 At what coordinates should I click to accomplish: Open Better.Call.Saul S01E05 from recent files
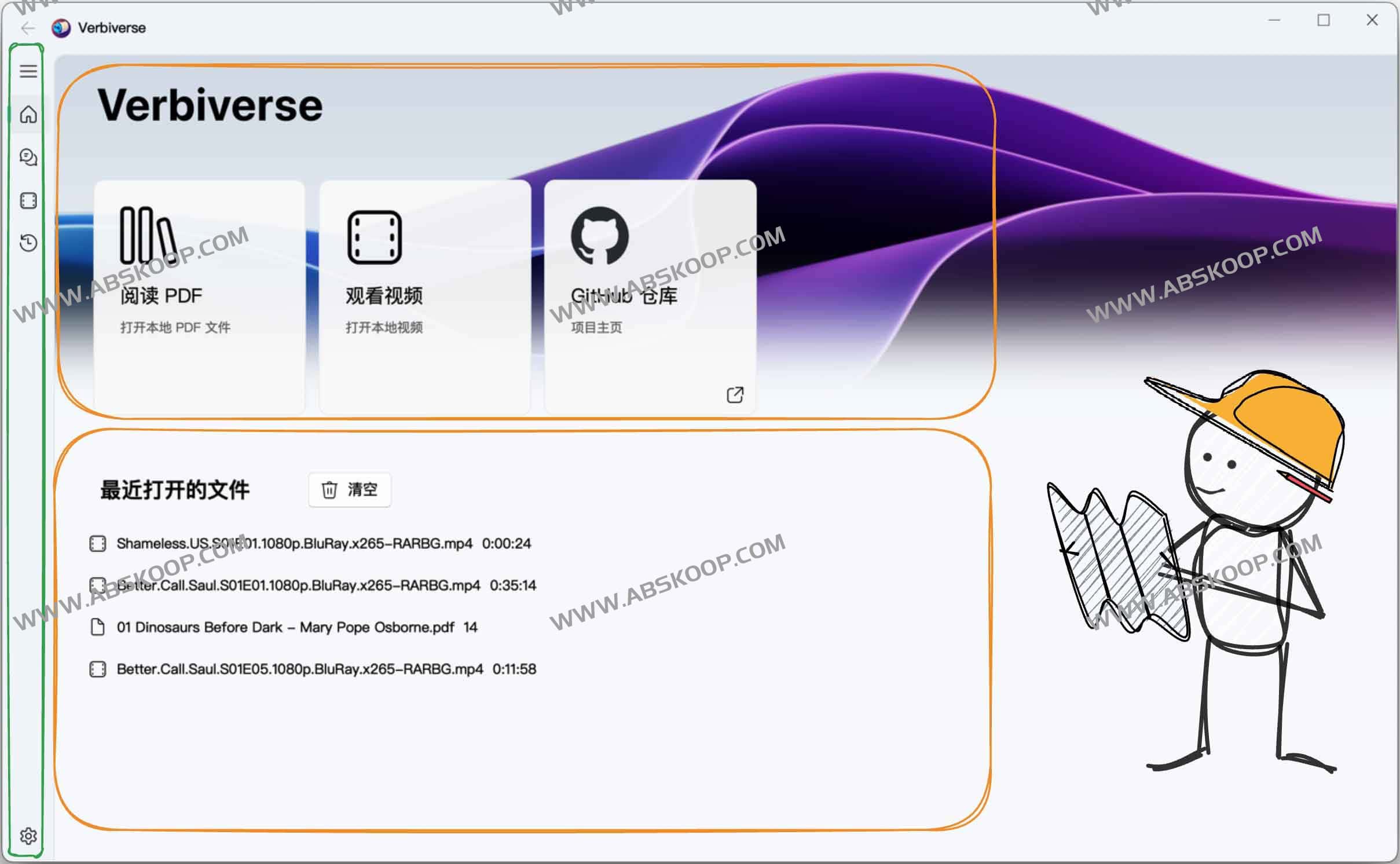pos(300,669)
